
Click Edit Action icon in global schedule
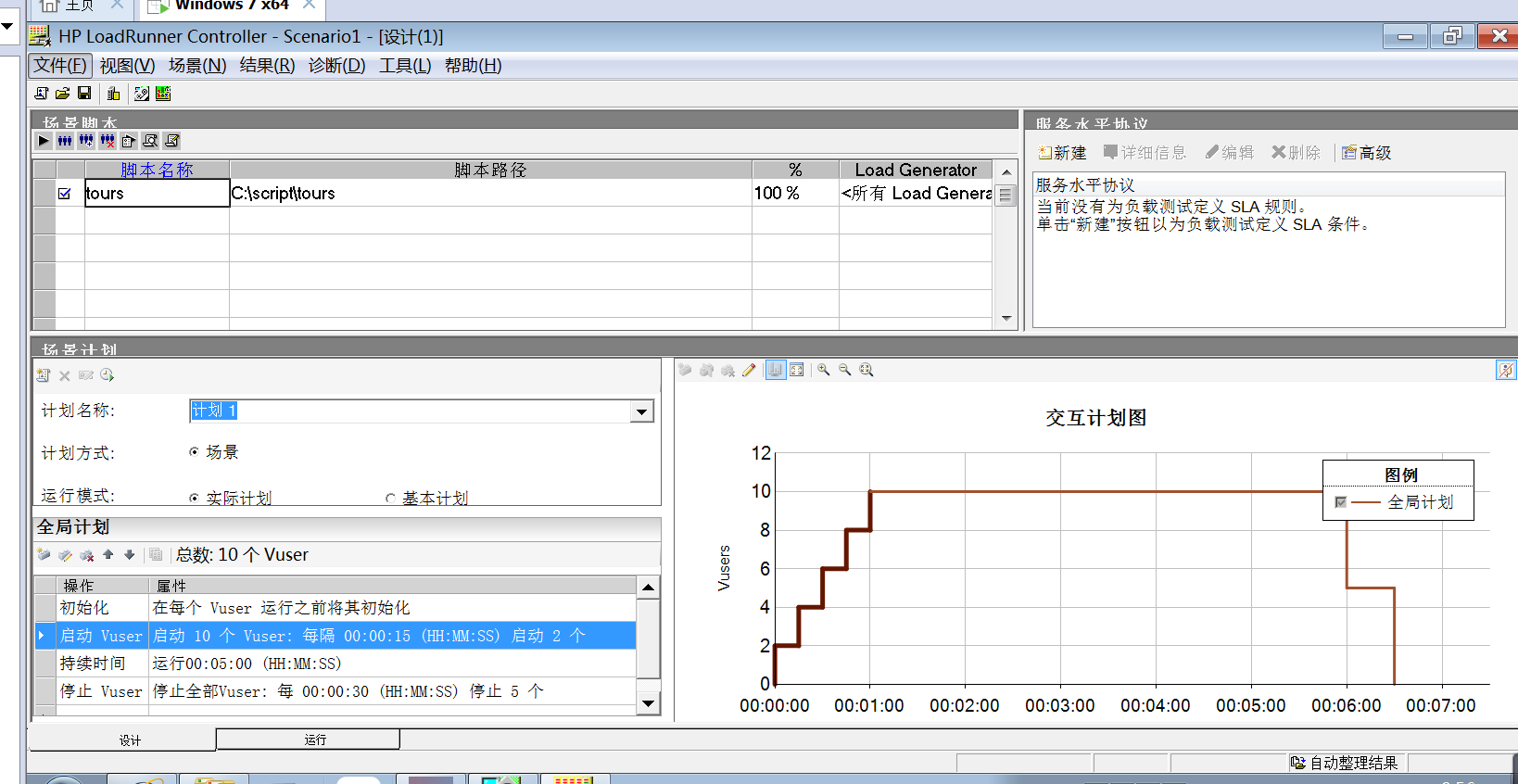tap(65, 555)
